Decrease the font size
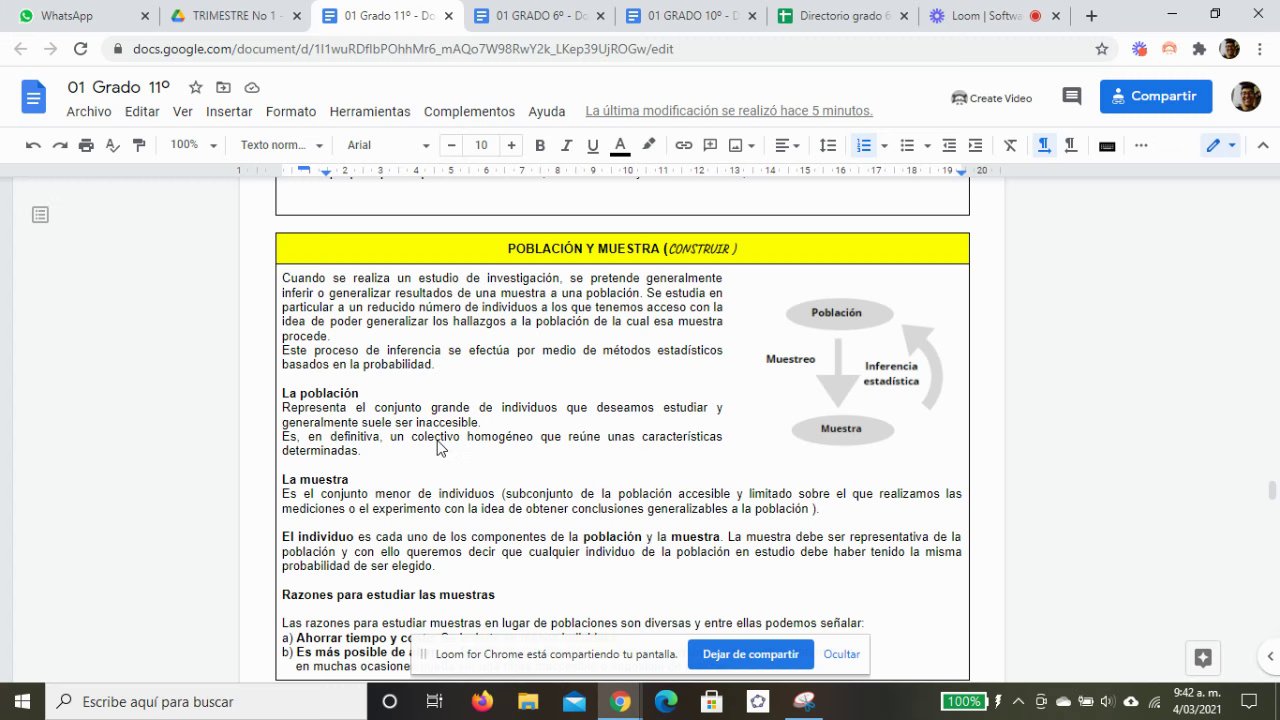This screenshot has width=1280, height=720. coord(452,145)
